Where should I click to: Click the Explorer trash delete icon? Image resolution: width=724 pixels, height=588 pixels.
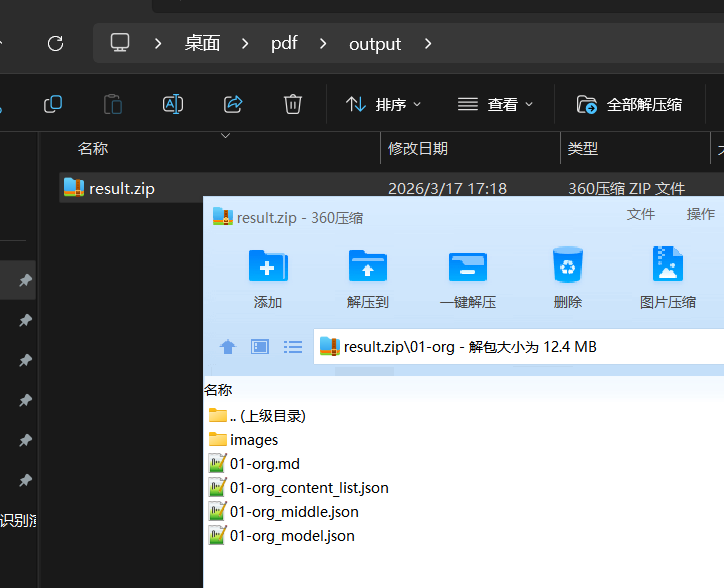click(293, 104)
